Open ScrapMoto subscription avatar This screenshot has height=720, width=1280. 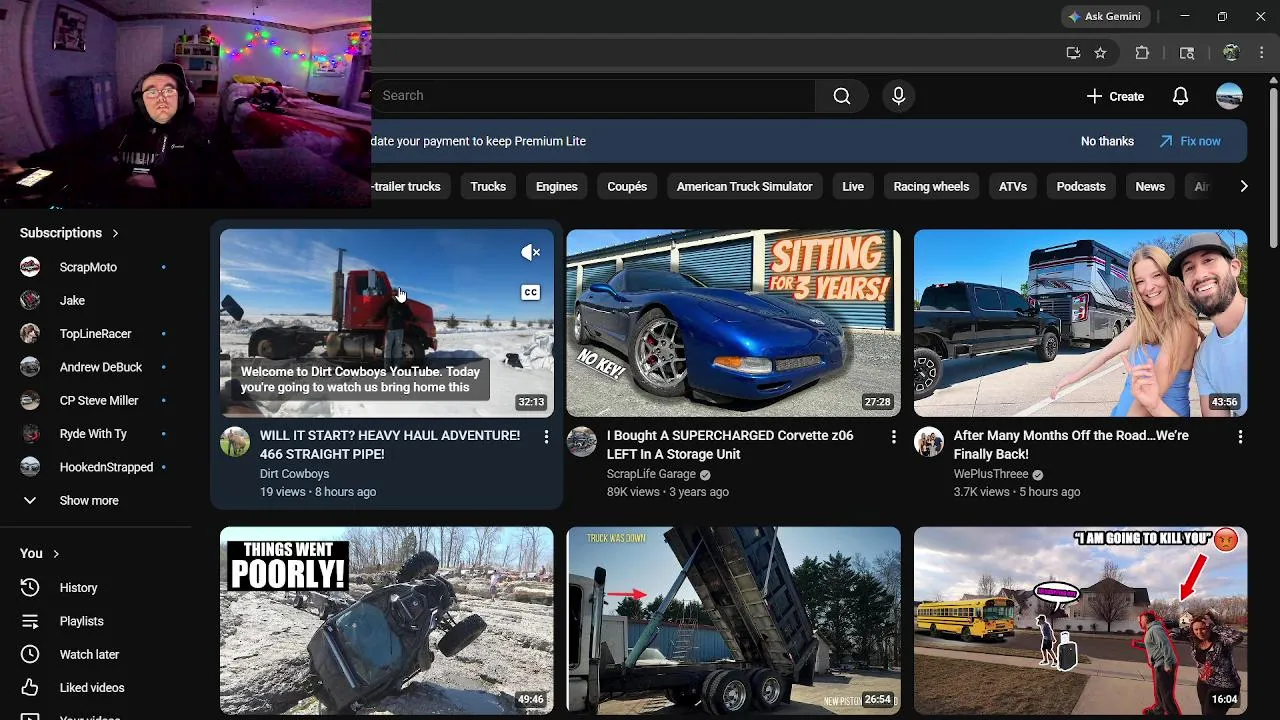click(x=30, y=267)
